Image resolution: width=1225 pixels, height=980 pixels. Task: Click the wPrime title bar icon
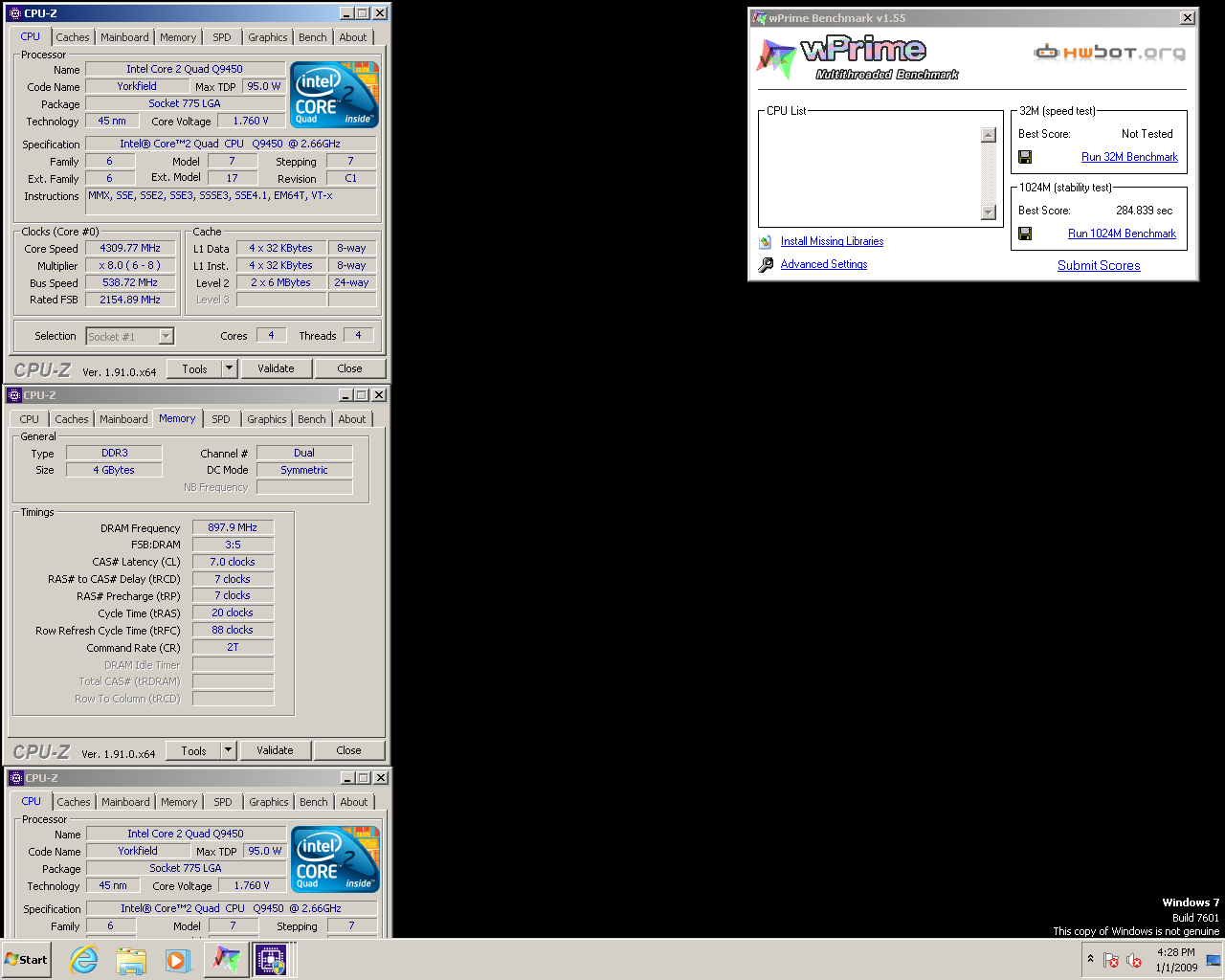760,18
